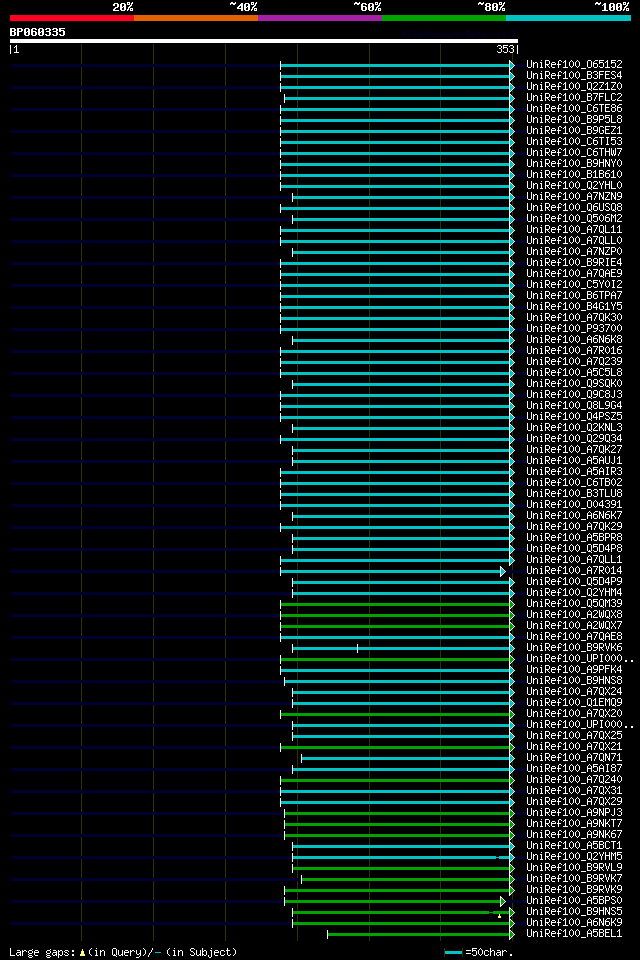Open hit UniRef100_B7FLC2
Screen dimensions: 640x960
pos(574,97)
